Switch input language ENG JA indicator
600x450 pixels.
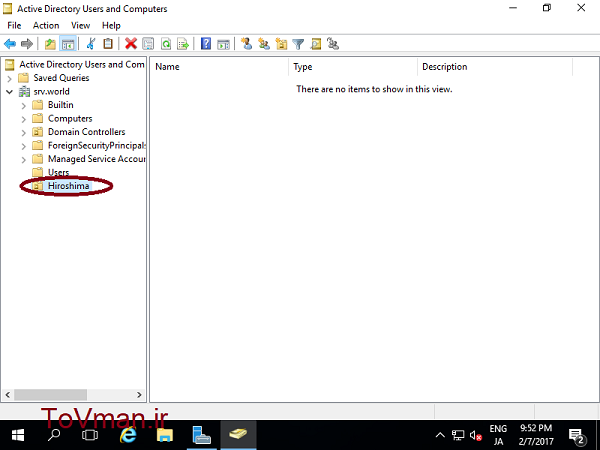tap(498, 435)
